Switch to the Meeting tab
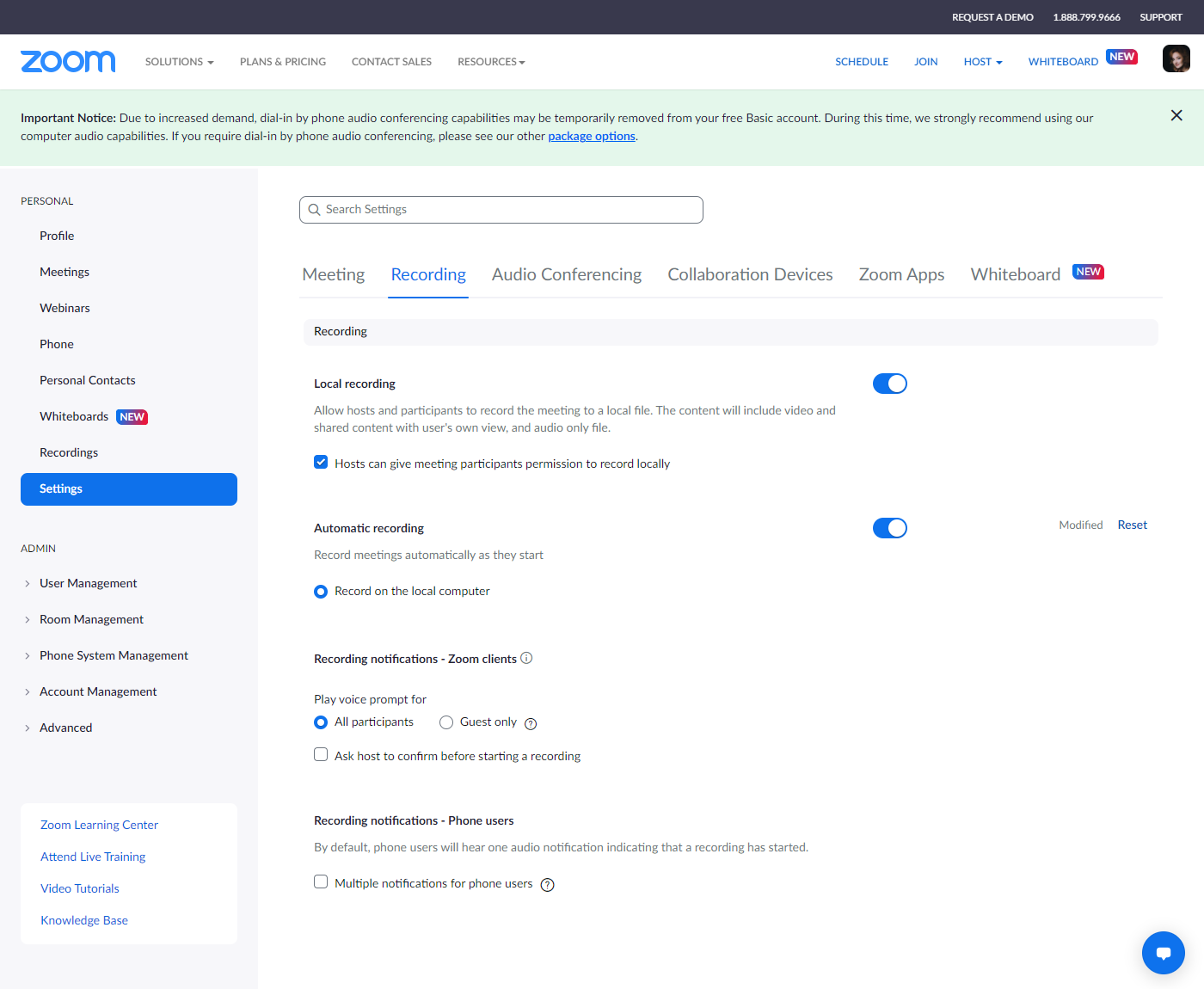The height and width of the screenshot is (989, 1204). click(334, 274)
